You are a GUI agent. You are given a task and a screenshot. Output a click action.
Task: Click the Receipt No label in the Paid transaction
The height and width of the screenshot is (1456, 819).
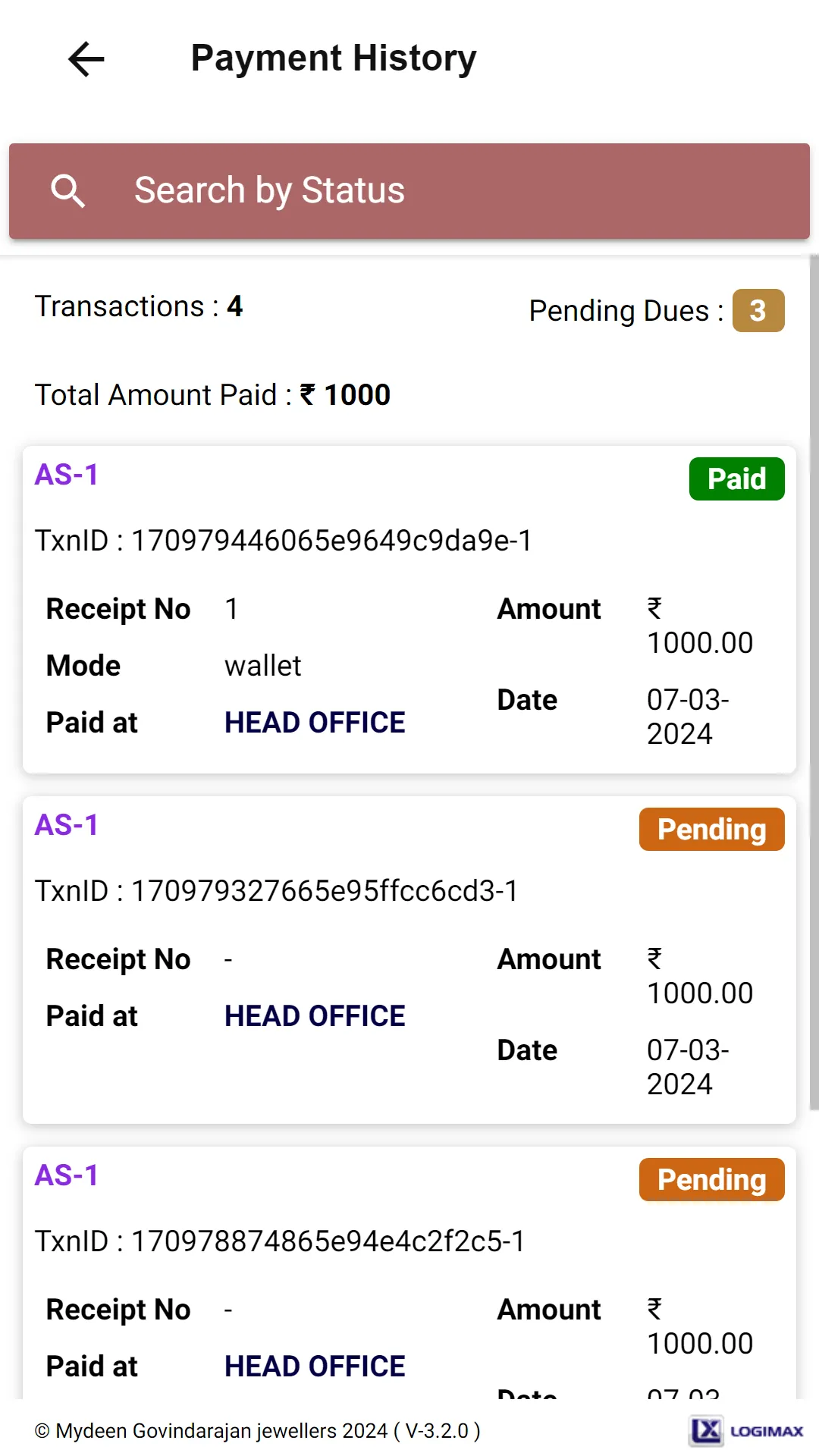click(118, 609)
